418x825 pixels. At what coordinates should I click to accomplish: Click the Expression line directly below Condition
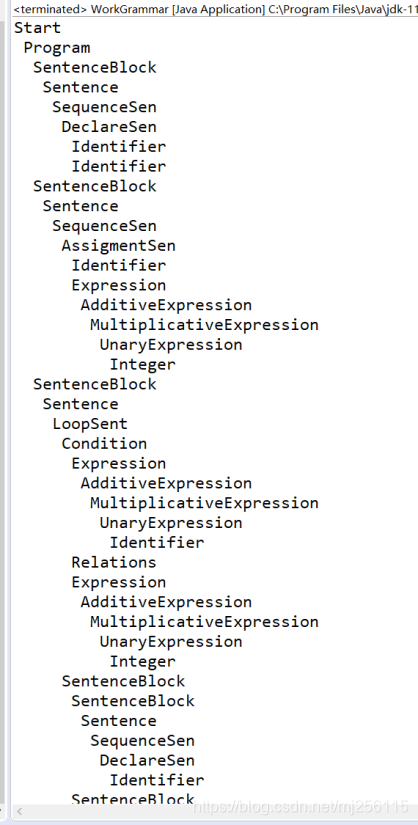click(118, 464)
